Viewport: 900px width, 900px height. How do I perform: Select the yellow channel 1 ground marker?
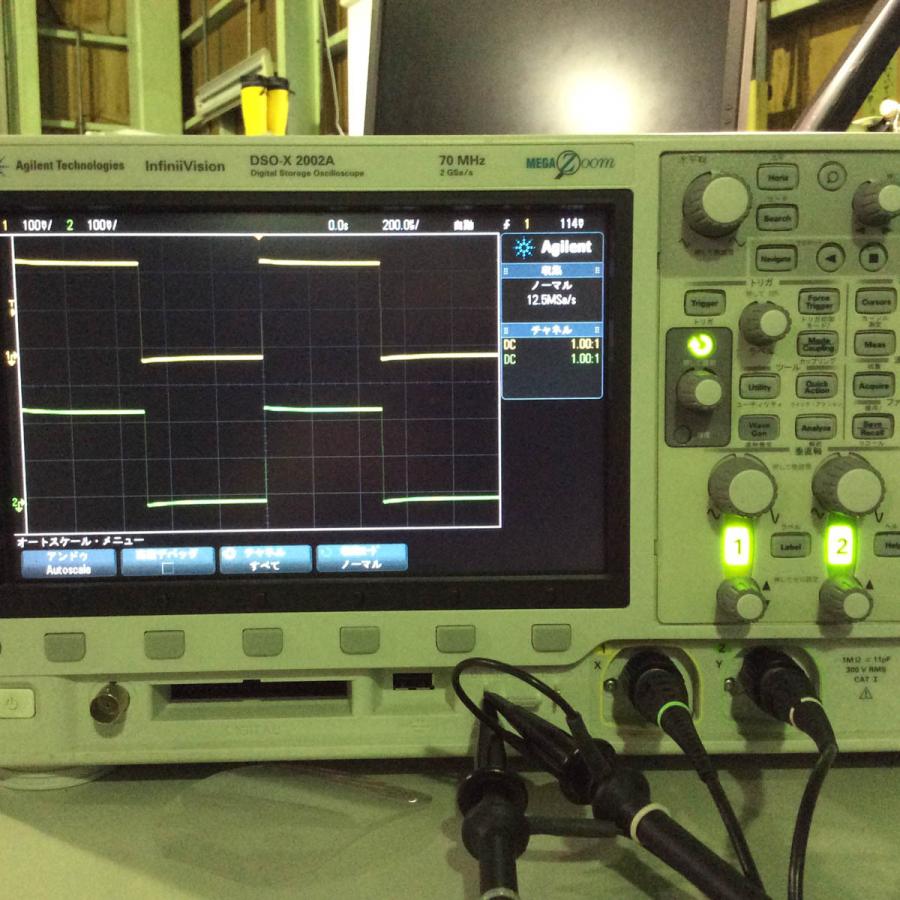[10, 358]
